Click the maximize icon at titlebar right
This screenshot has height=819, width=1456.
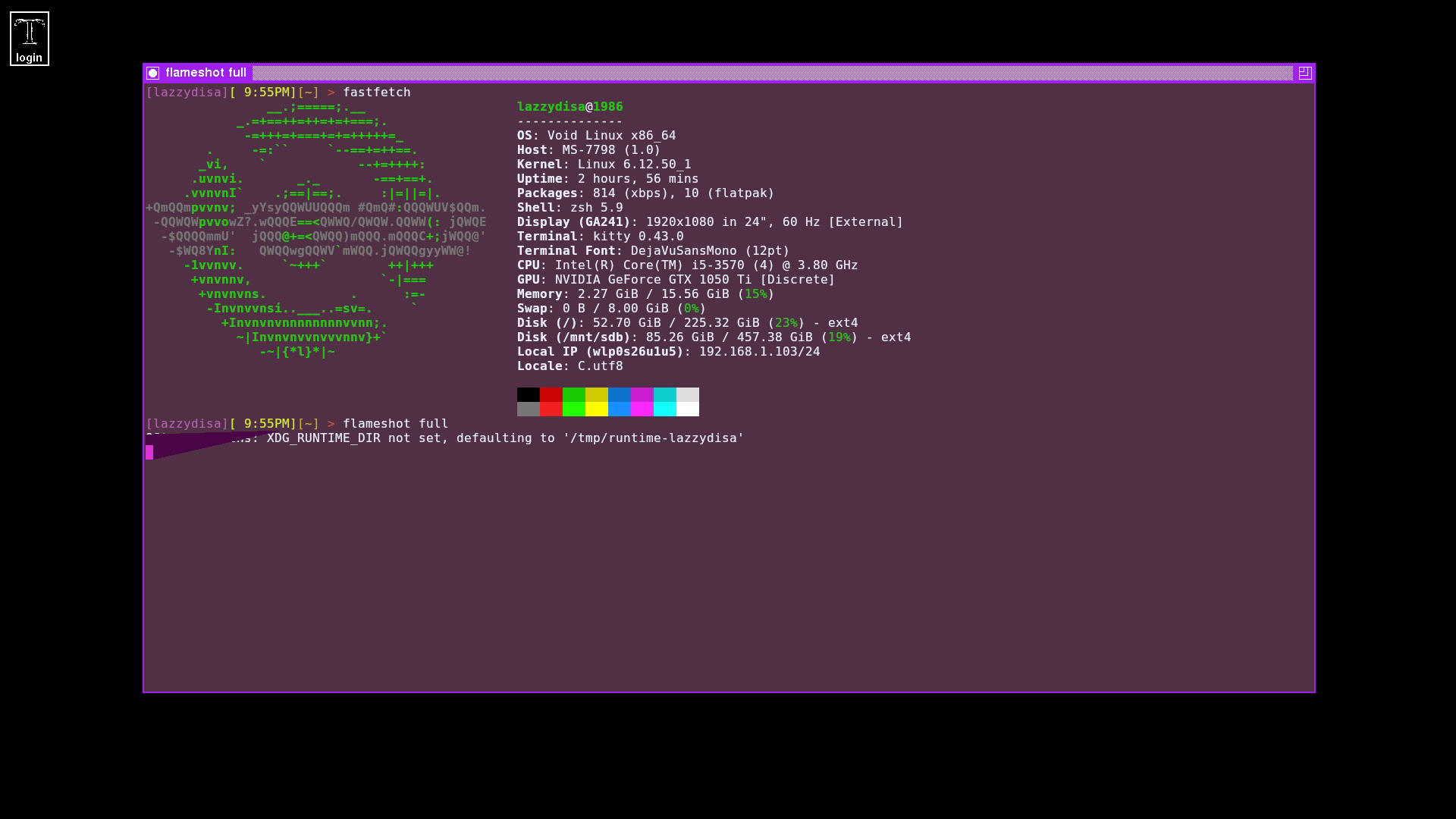tap(1304, 73)
